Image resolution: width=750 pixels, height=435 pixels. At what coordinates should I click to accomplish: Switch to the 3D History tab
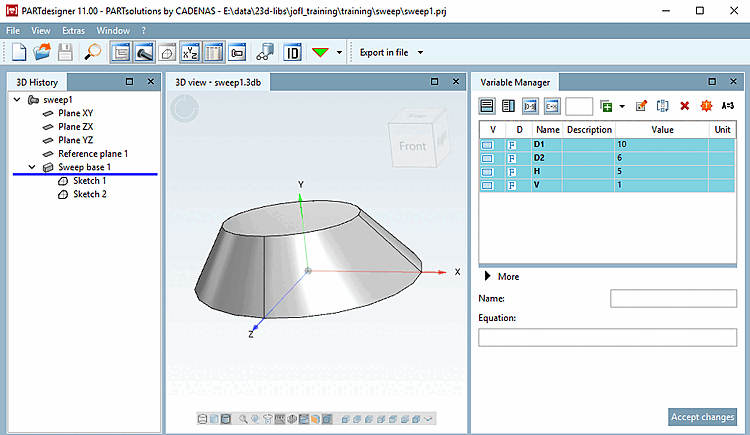point(38,81)
